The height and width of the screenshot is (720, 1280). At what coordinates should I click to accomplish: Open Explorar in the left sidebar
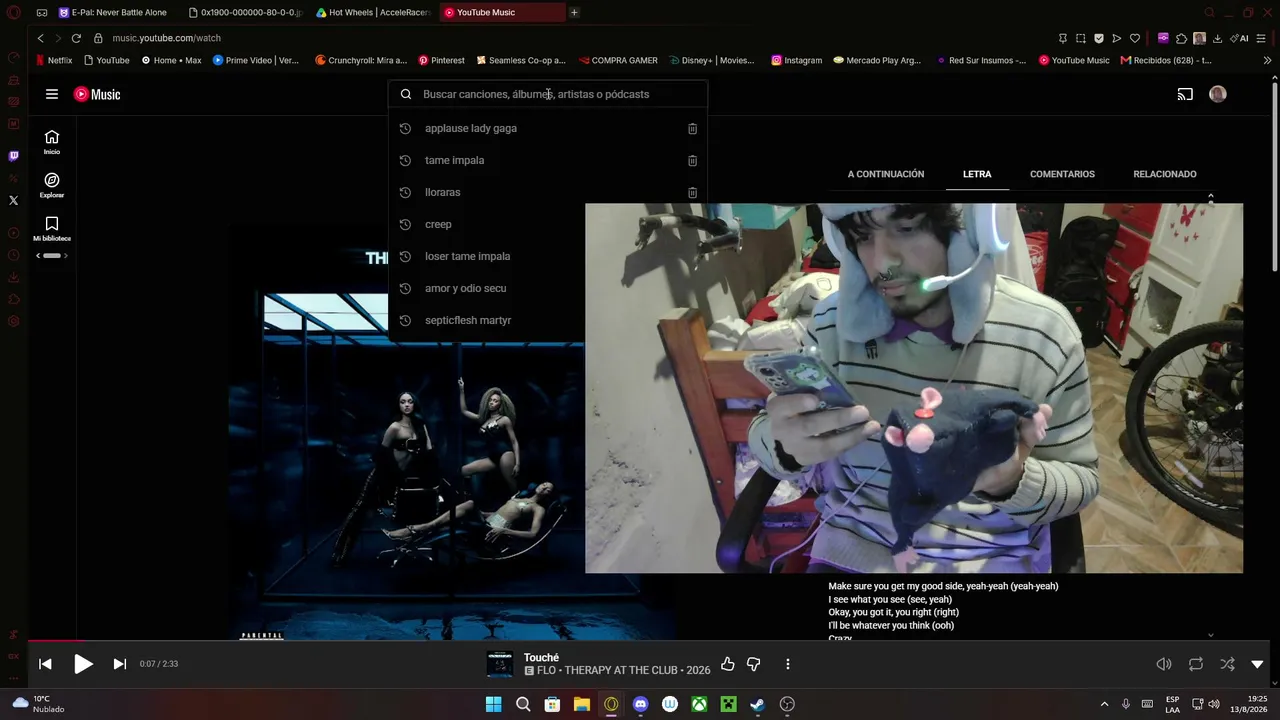pos(52,185)
